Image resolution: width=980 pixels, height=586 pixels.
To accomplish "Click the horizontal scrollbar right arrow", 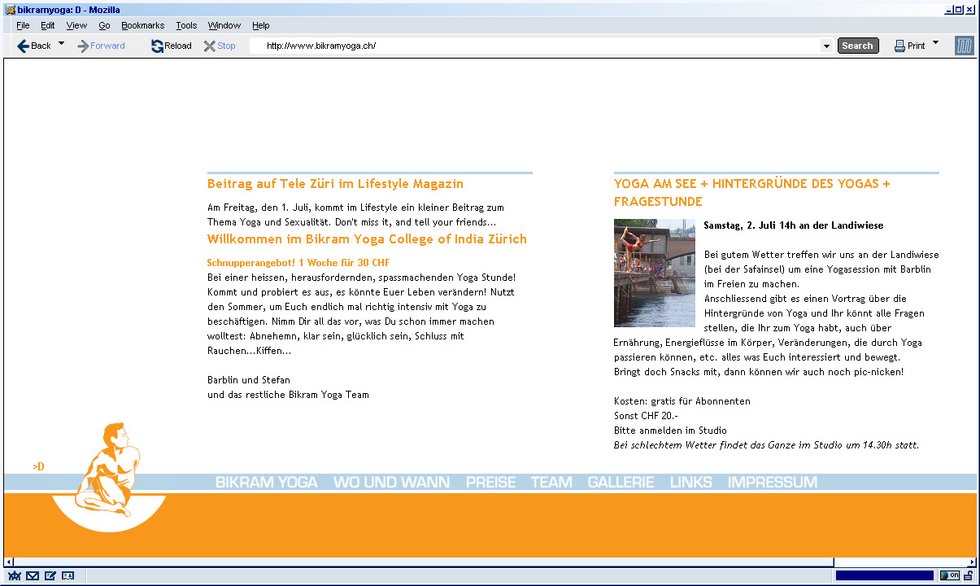I will [x=972, y=562].
